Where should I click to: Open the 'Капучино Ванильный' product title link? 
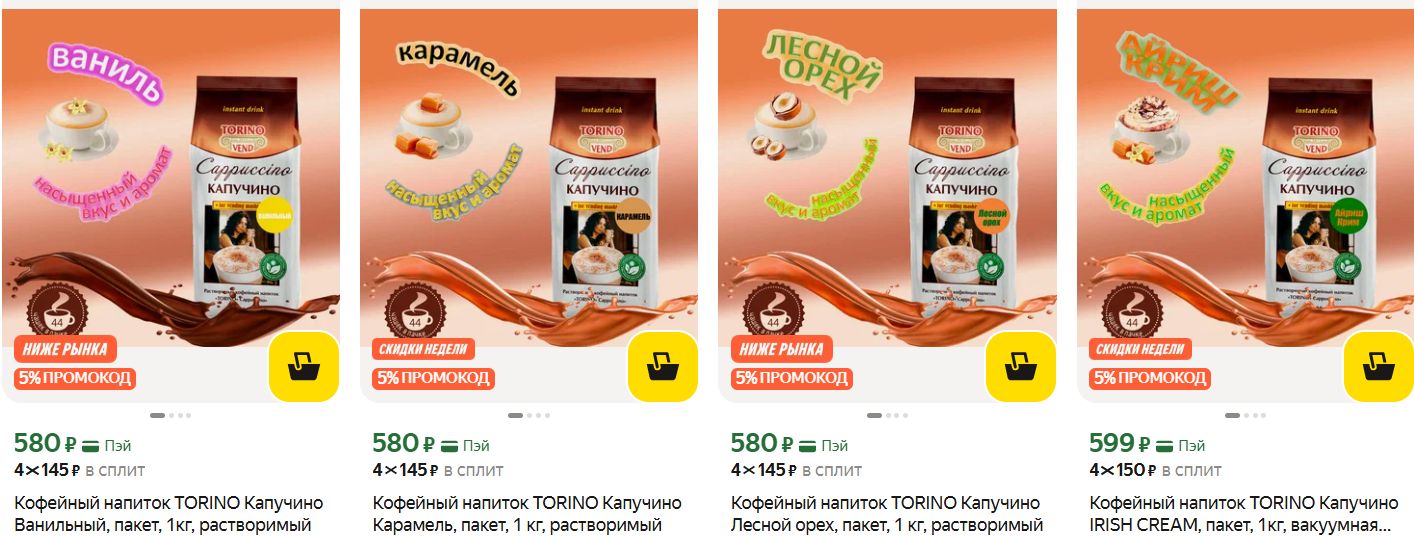(169, 513)
